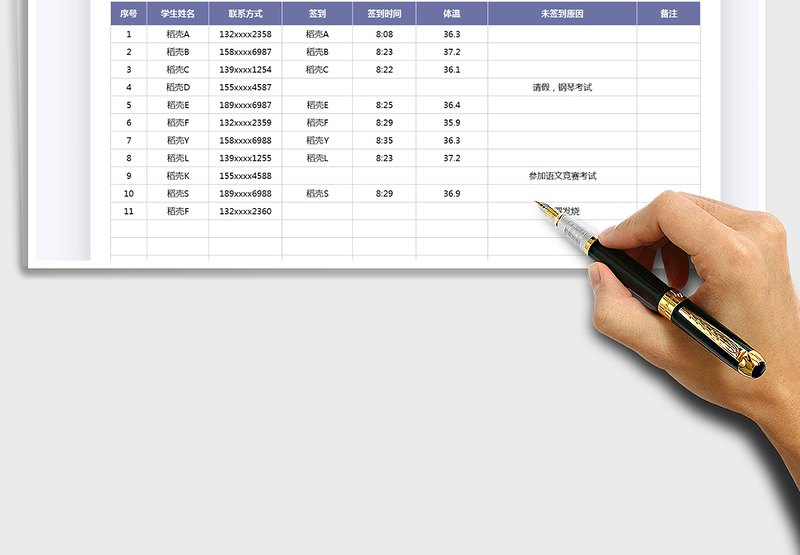Select the temperature cell showing 36.4

[451, 105]
